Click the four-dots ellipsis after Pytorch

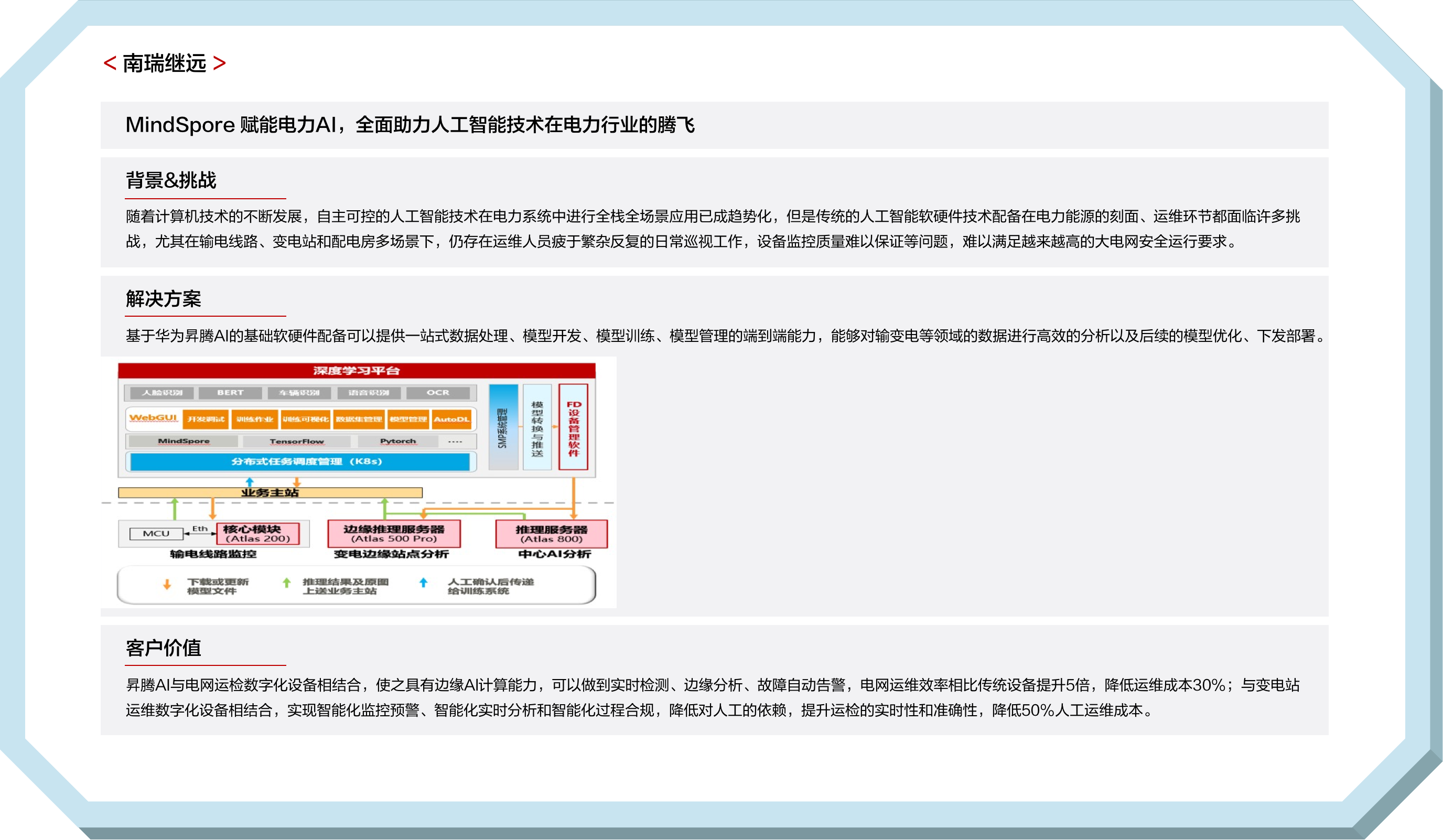click(x=455, y=441)
